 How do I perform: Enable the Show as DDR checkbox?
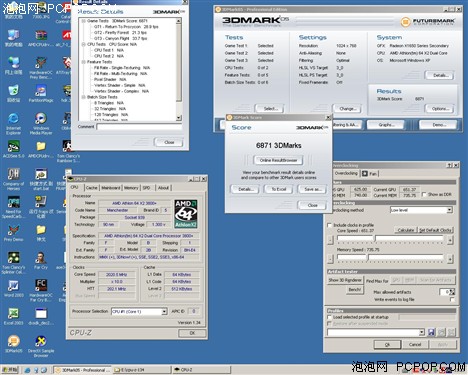(x=424, y=194)
